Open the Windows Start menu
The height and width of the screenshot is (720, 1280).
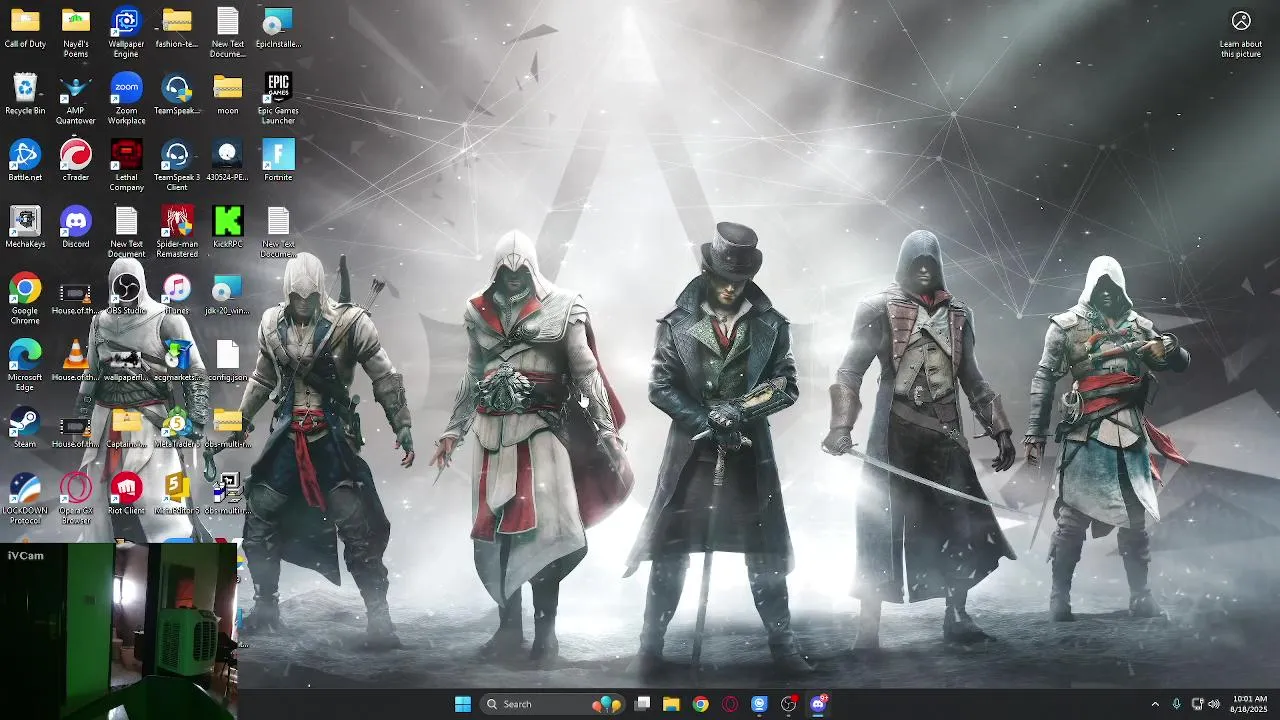[463, 704]
